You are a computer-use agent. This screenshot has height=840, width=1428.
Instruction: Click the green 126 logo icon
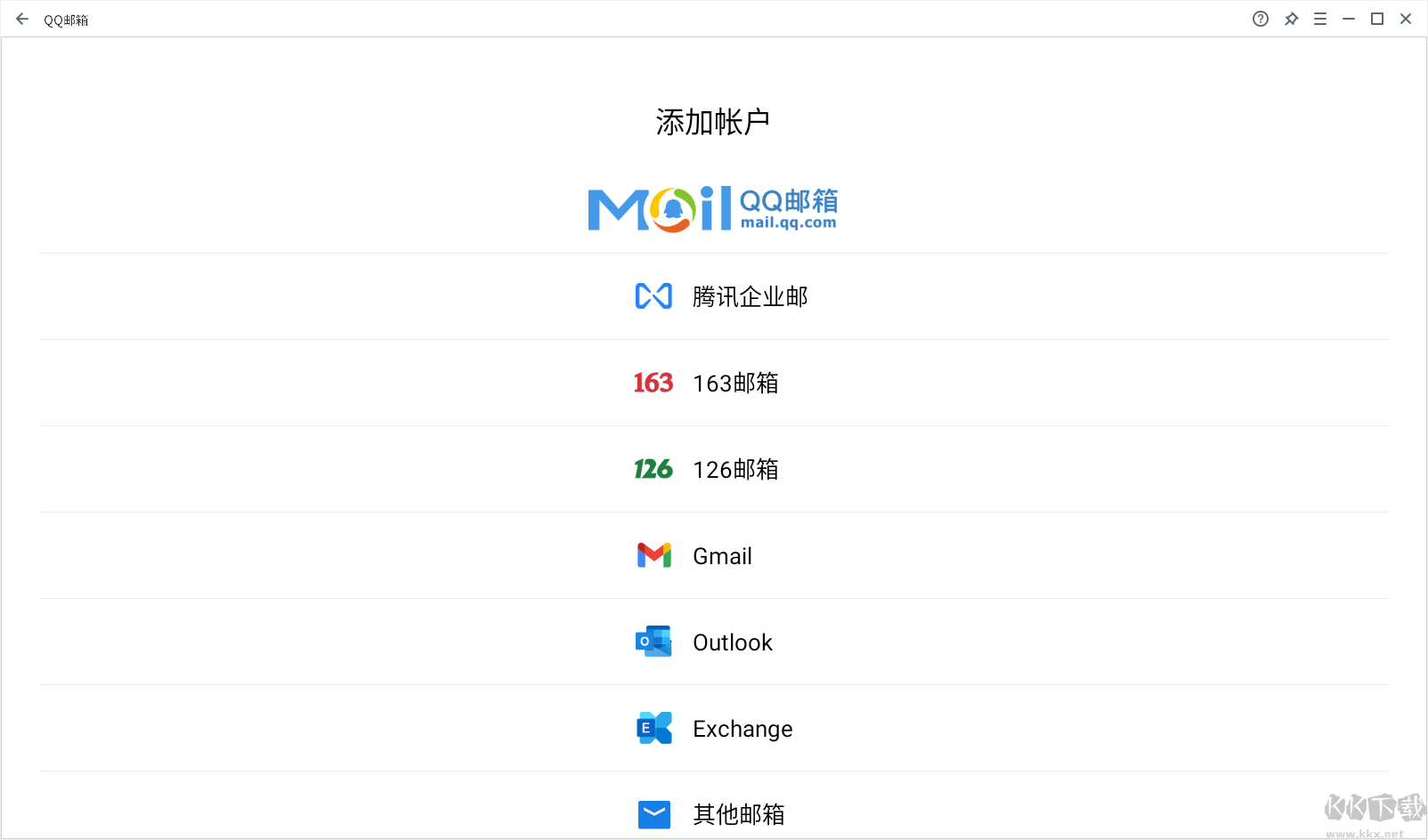(653, 469)
